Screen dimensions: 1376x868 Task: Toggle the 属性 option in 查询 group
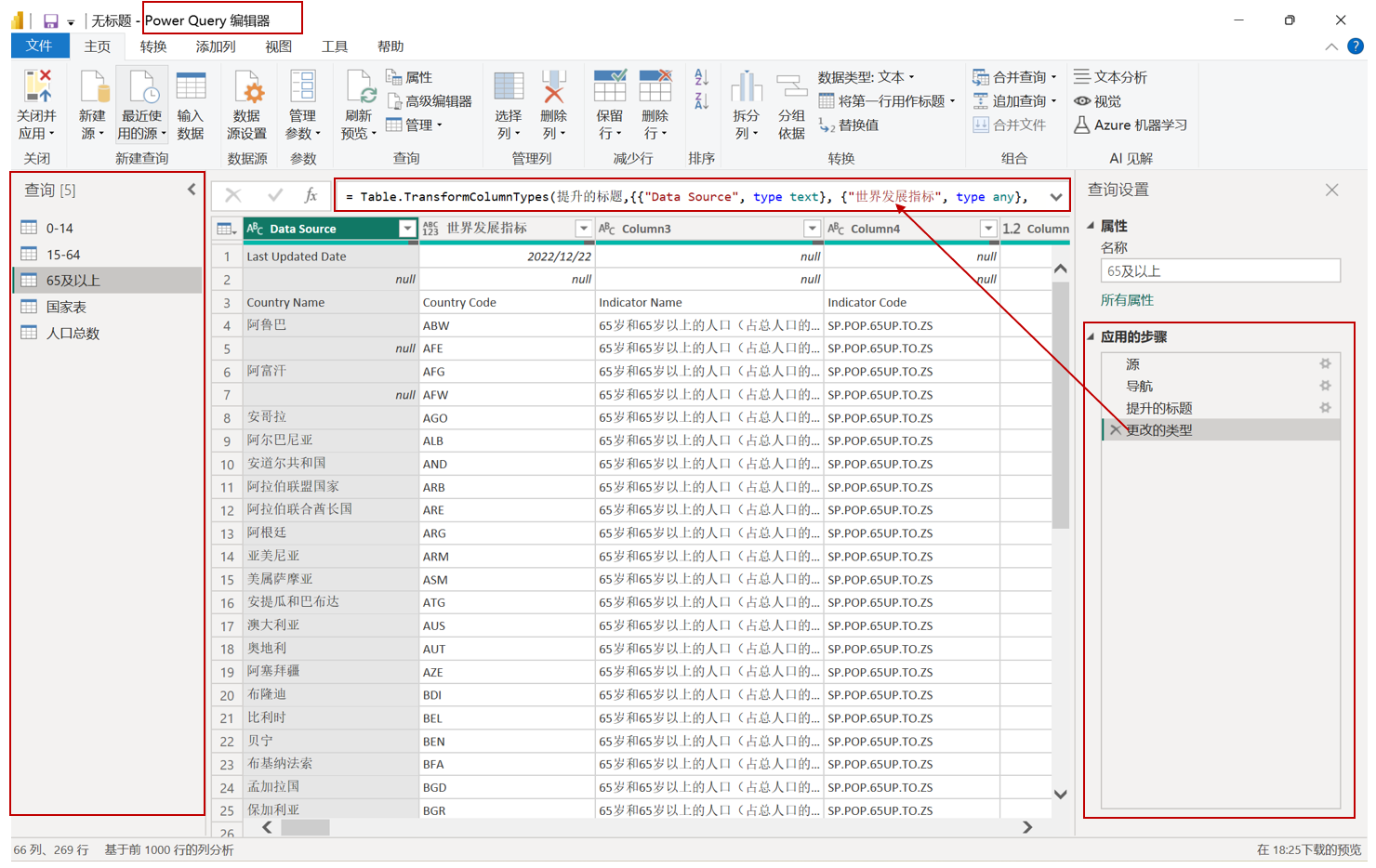click(x=413, y=77)
